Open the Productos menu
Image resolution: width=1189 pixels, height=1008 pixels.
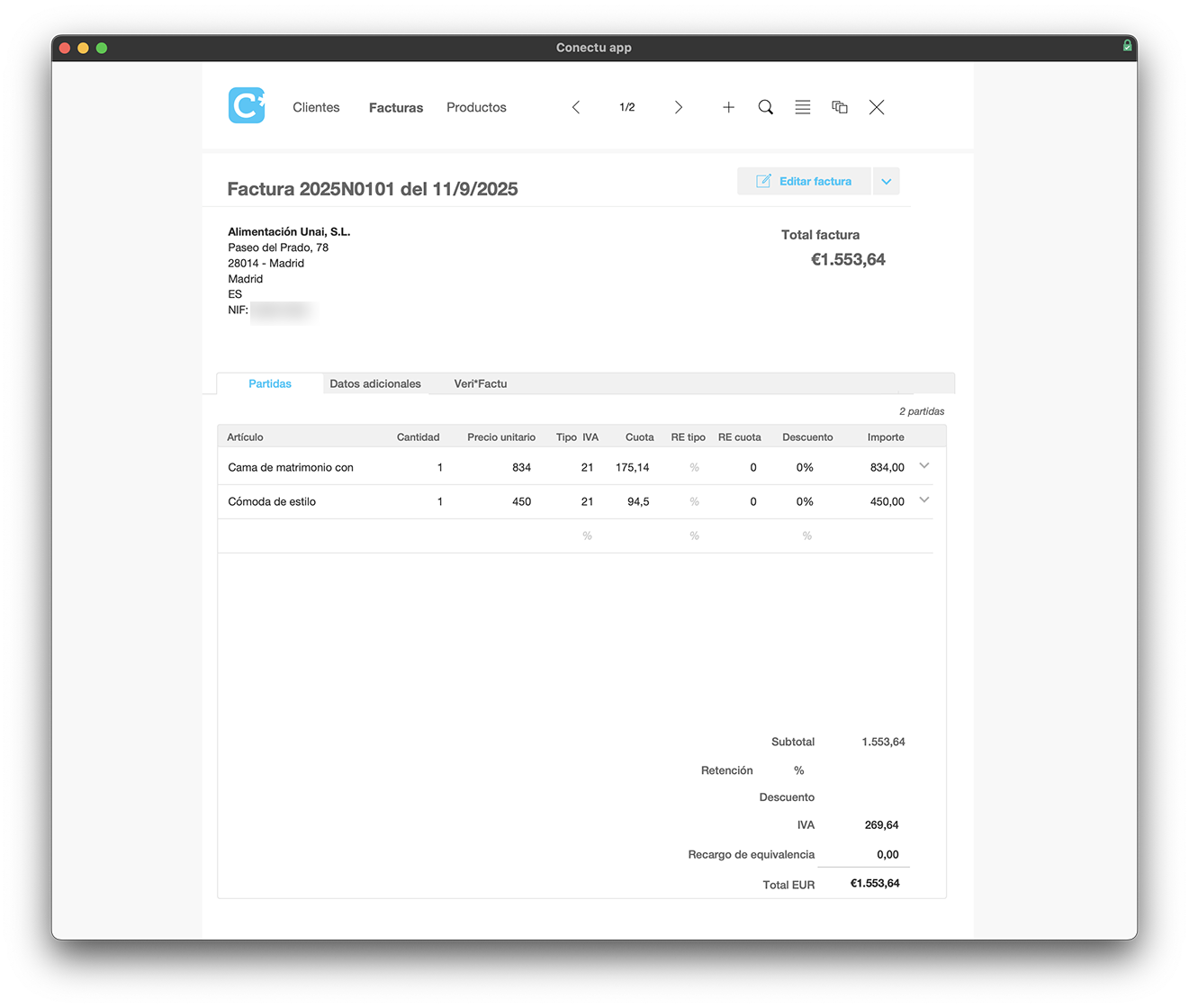point(476,107)
